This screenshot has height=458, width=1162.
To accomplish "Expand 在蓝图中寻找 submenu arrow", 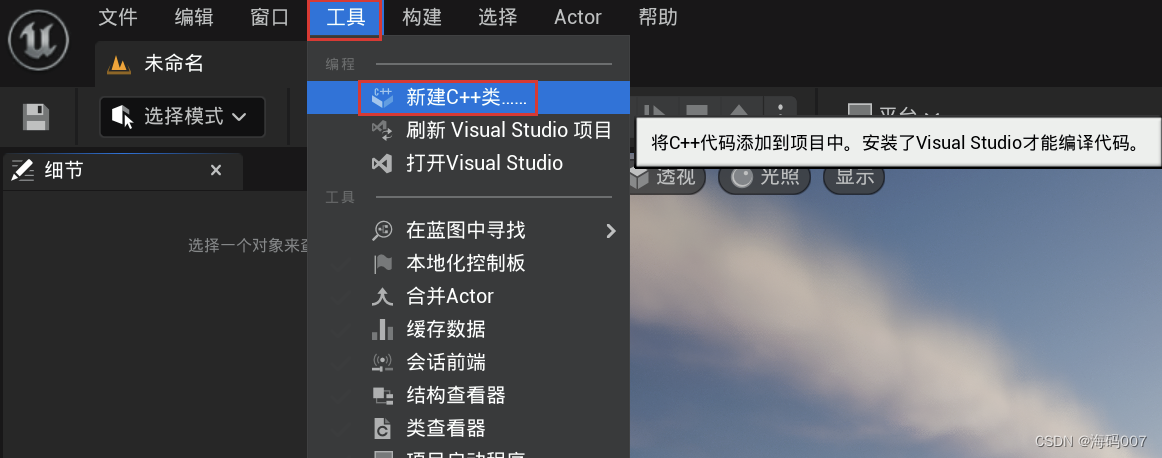I will pyautogui.click(x=611, y=231).
